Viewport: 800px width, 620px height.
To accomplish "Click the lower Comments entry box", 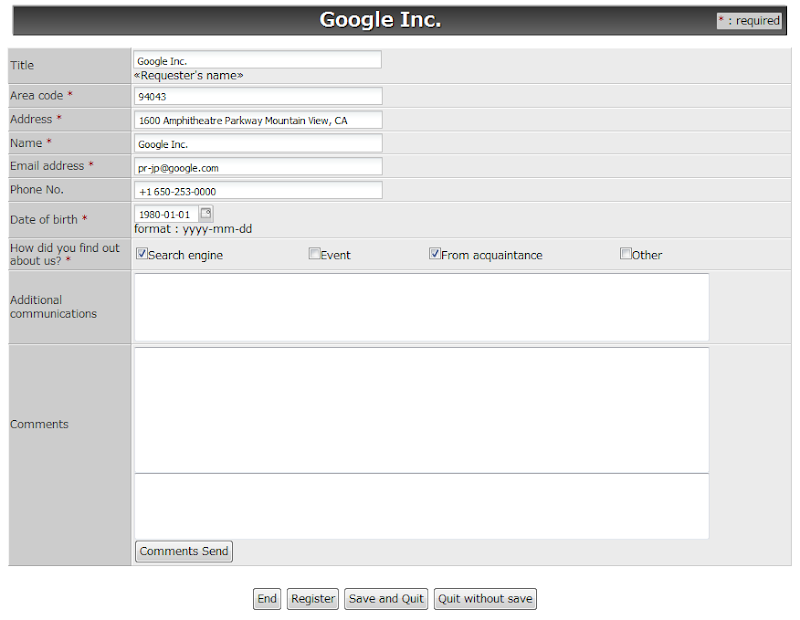I will click(422, 506).
